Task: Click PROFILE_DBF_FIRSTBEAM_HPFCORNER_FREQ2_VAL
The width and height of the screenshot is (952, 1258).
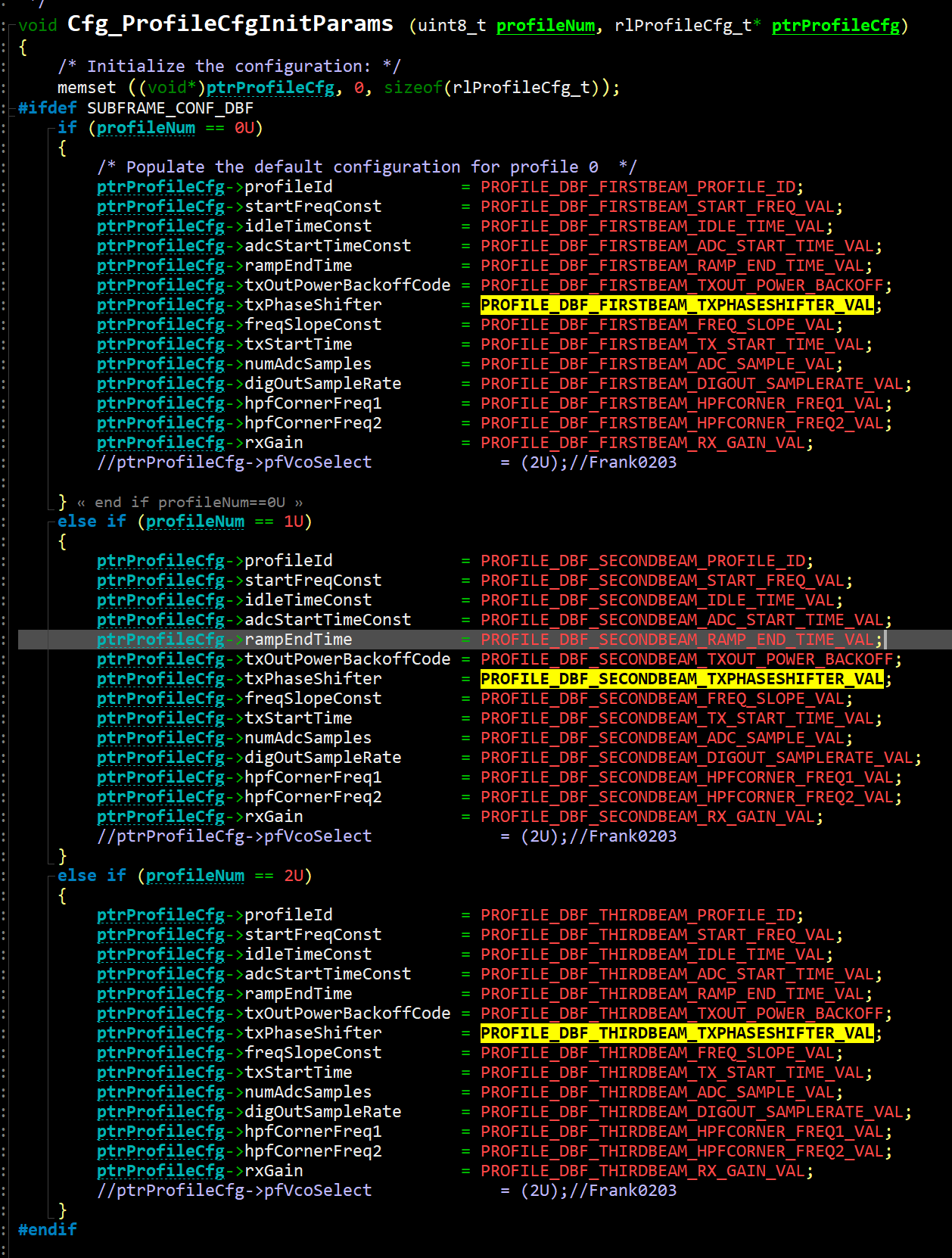Action: (x=683, y=423)
